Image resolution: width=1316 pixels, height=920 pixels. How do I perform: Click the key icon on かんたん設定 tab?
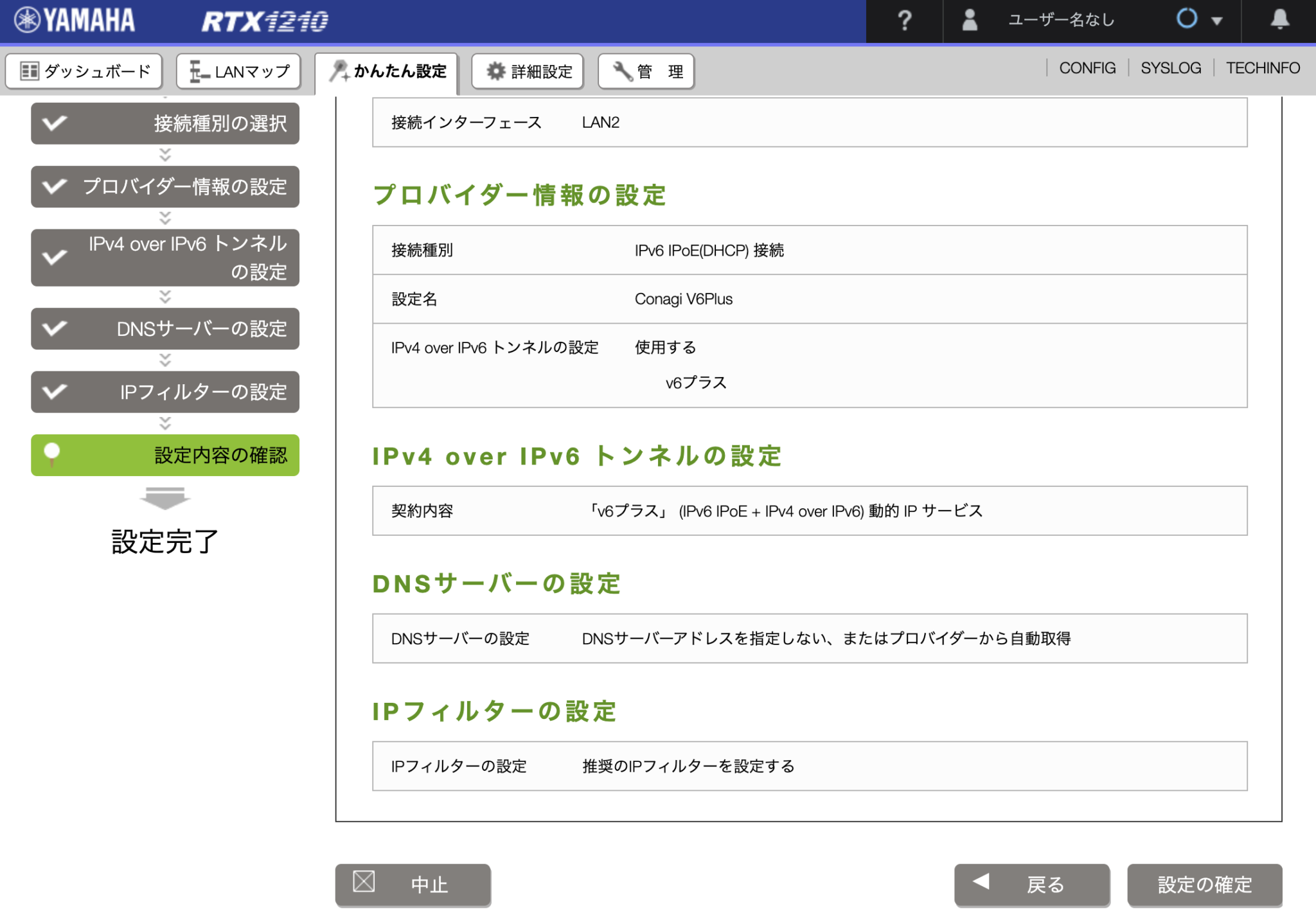pos(341,71)
